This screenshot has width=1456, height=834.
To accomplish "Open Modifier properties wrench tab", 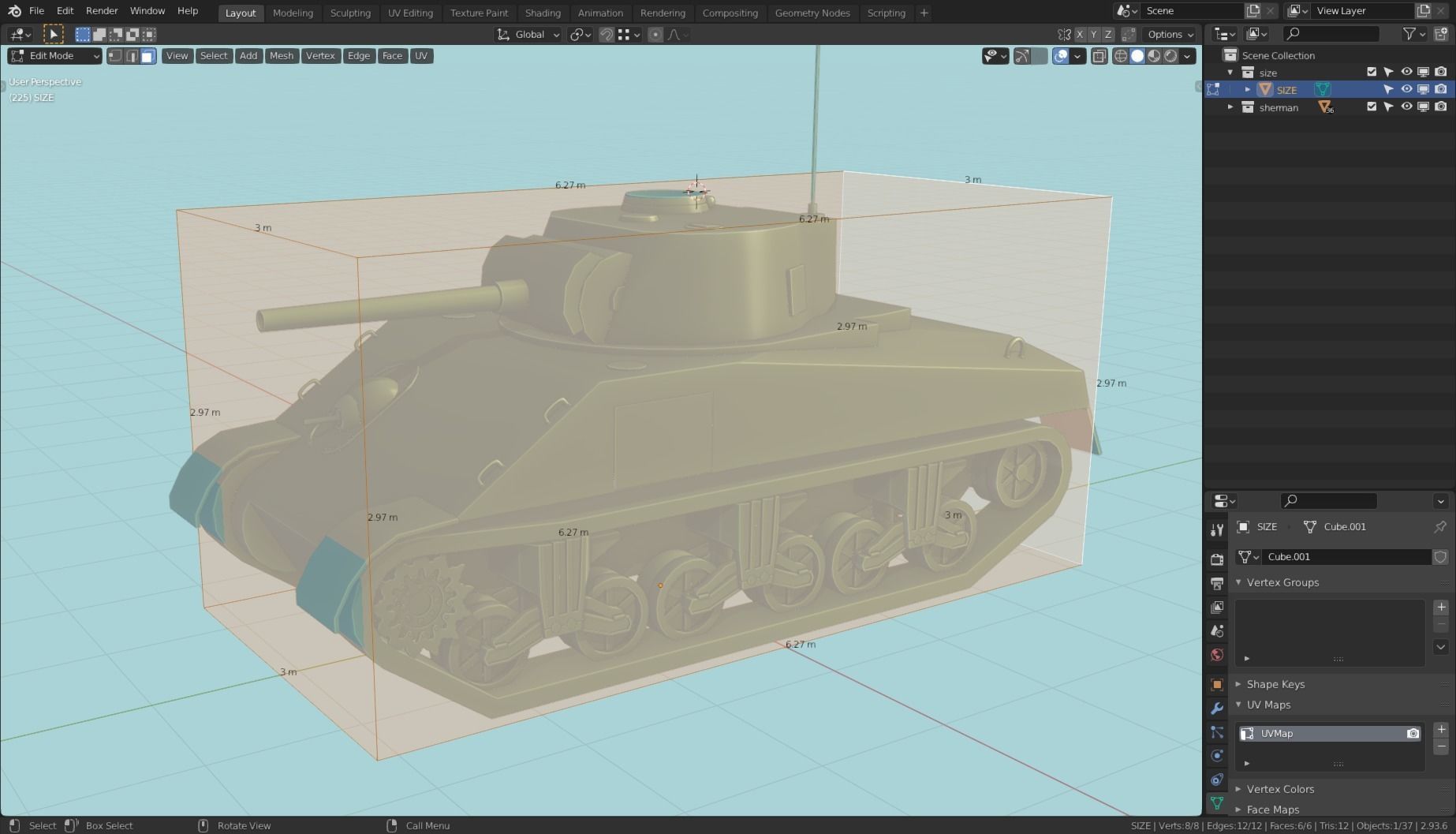I will tap(1217, 709).
